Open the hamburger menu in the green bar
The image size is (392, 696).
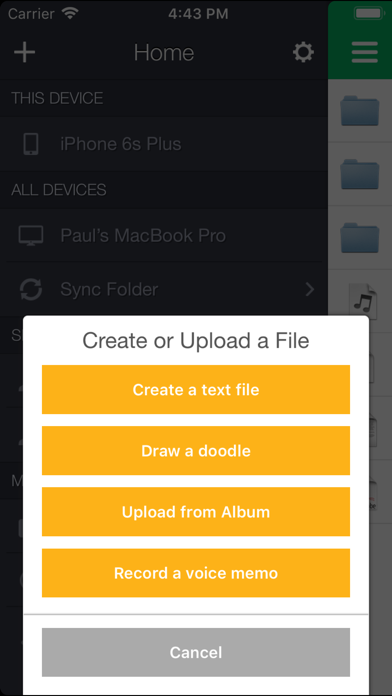pos(364,53)
